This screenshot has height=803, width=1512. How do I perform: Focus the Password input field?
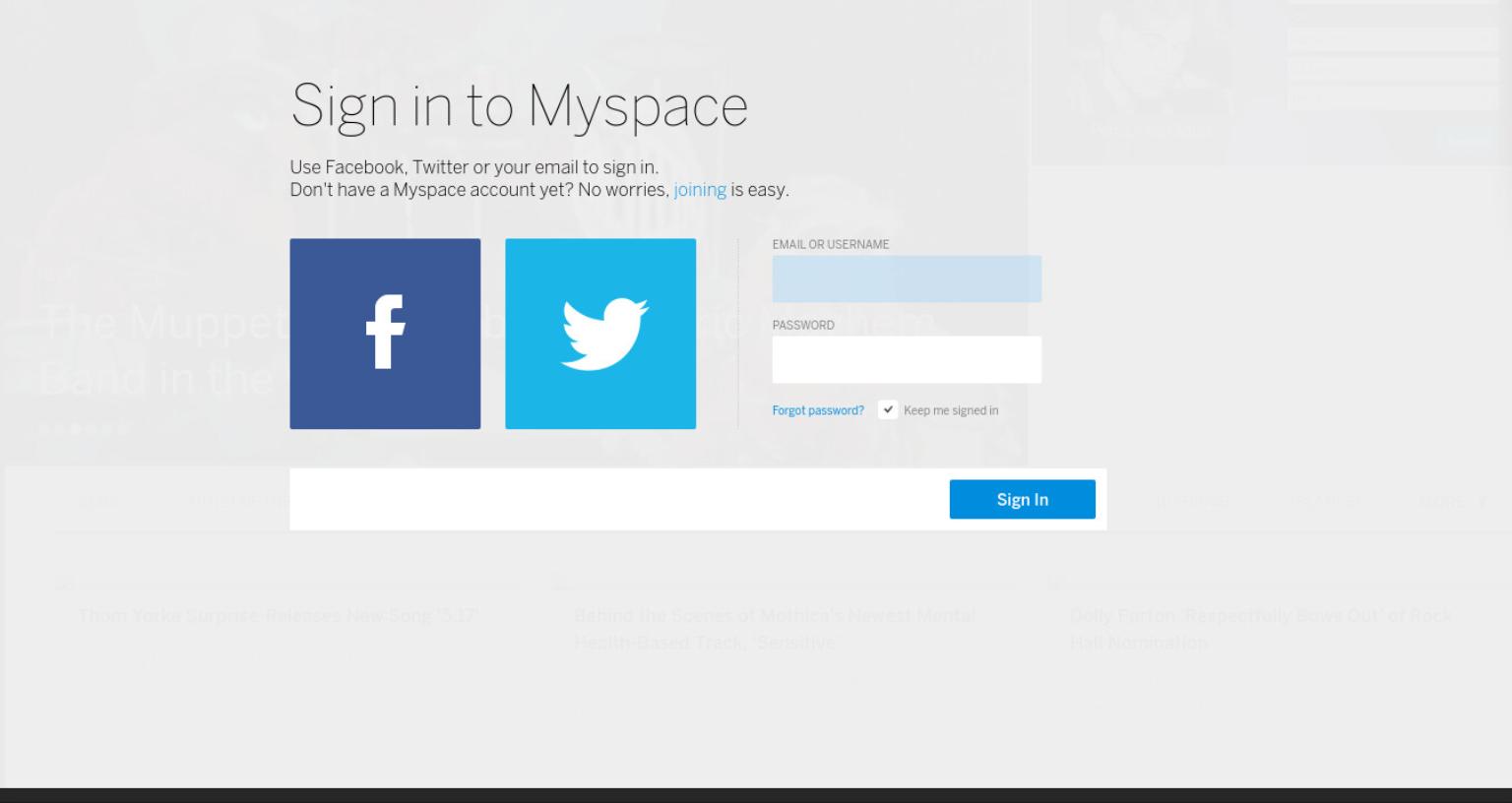907,359
